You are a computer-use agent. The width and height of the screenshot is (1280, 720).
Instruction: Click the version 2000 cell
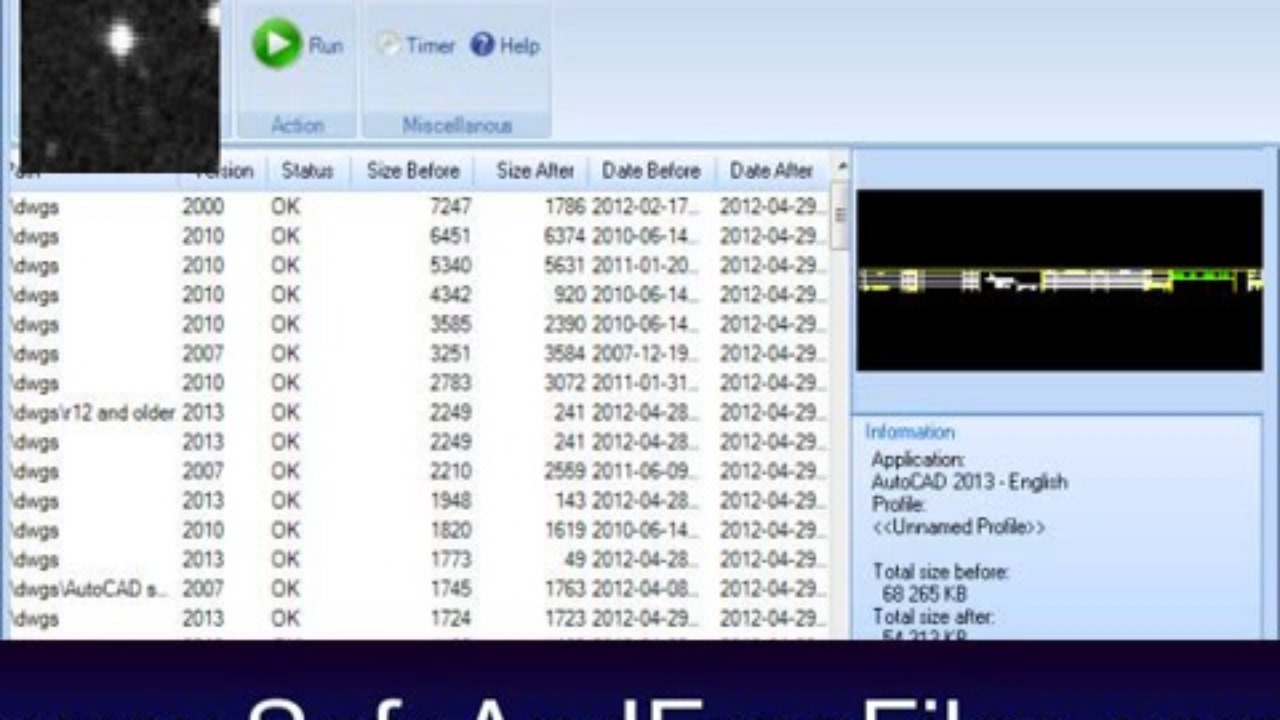[203, 207]
